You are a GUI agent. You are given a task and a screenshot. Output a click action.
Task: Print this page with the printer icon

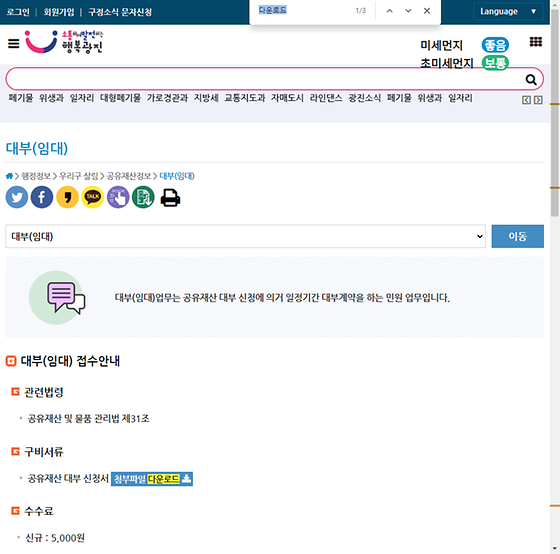click(x=170, y=198)
